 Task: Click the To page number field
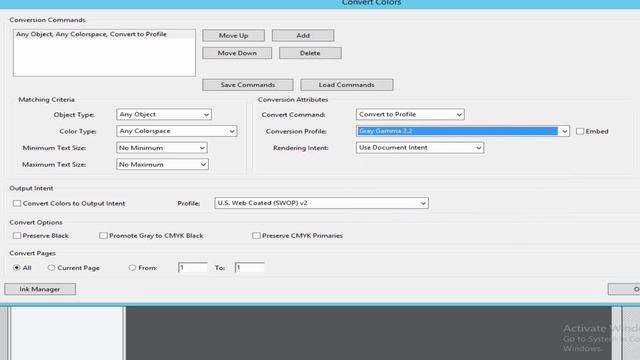pos(249,268)
